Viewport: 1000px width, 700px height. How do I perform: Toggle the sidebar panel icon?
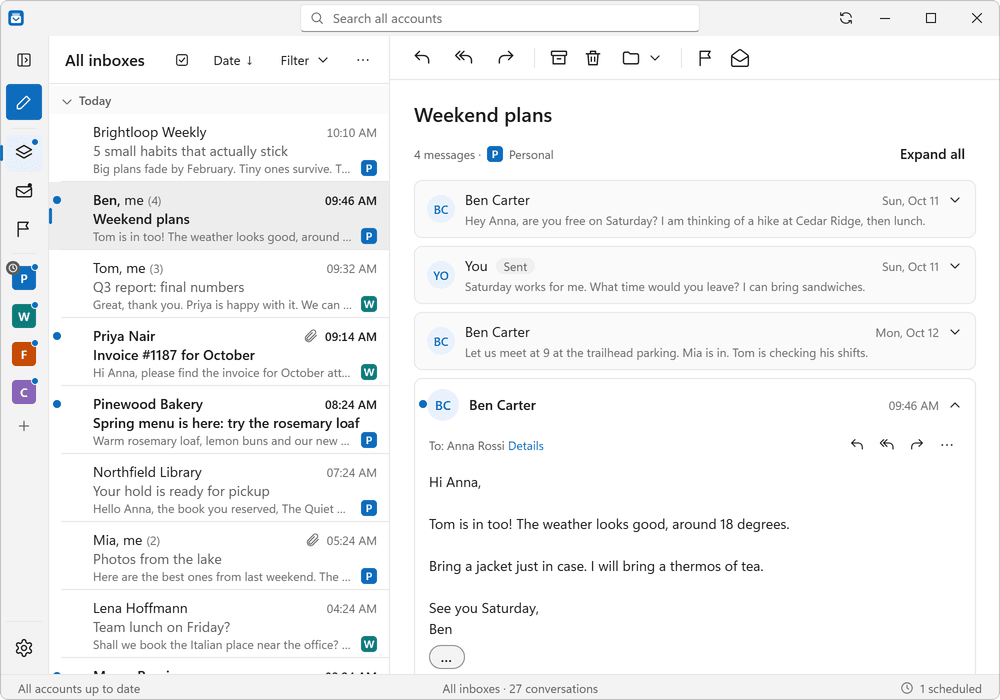24,60
